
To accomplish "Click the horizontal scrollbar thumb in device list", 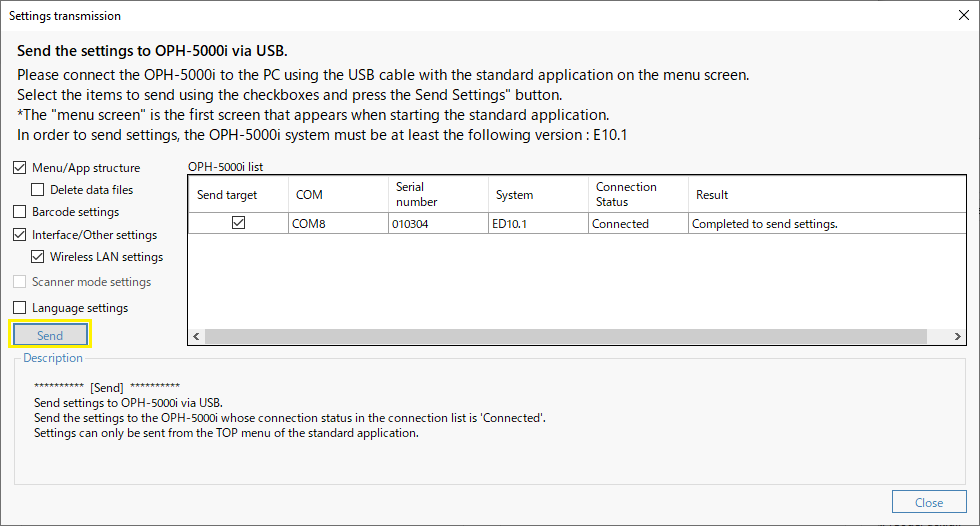I will [x=566, y=336].
